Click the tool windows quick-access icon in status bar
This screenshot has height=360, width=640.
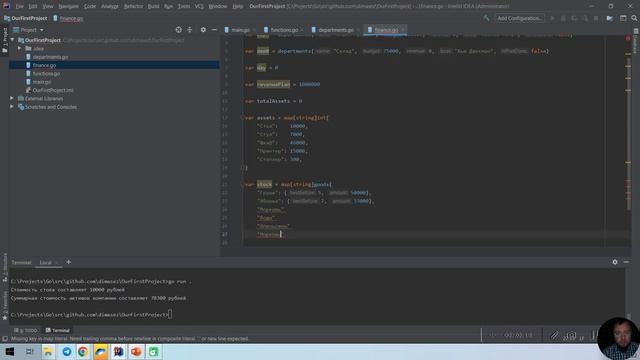click(x=5, y=339)
